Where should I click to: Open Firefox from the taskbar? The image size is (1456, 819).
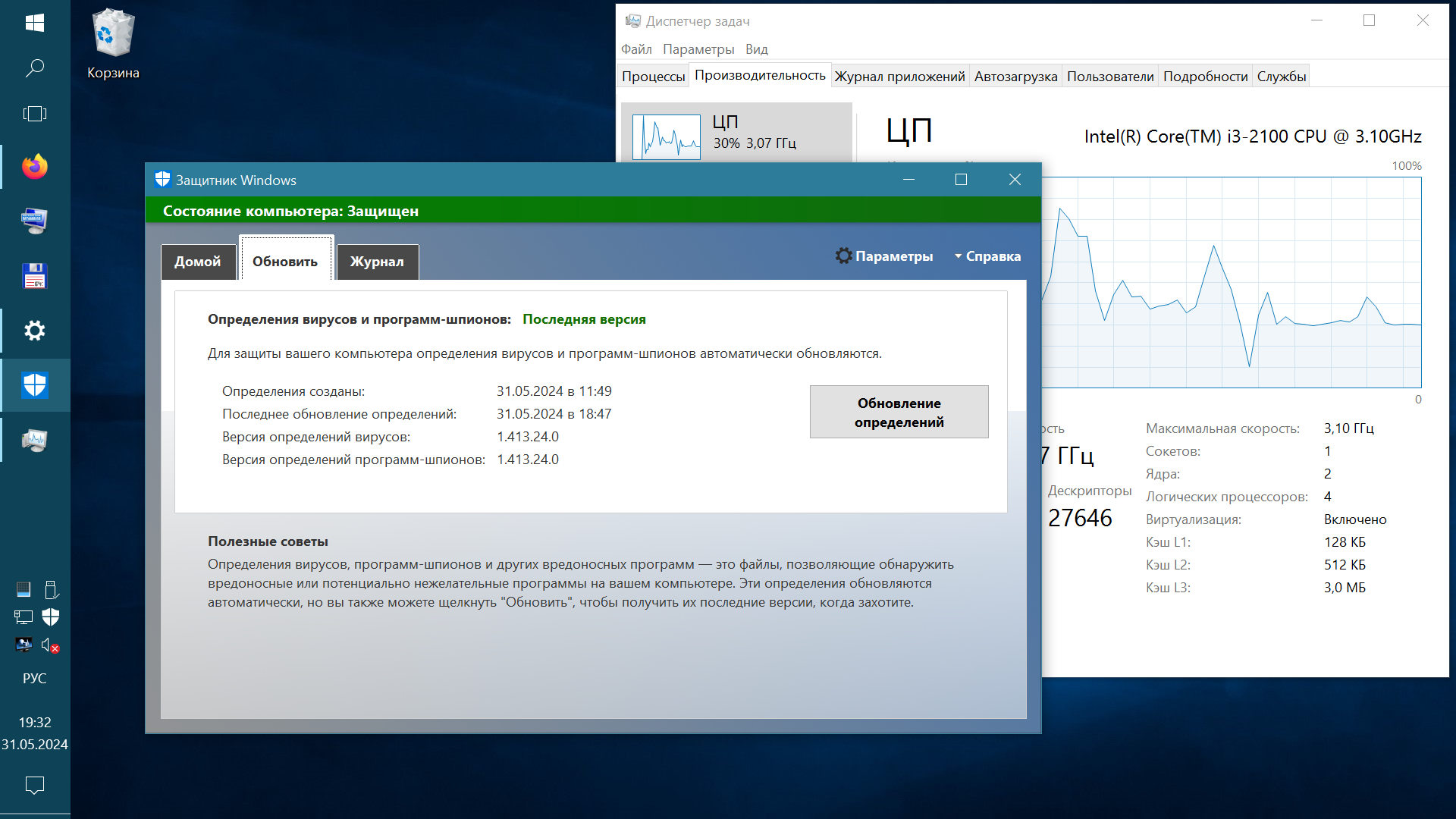click(35, 167)
